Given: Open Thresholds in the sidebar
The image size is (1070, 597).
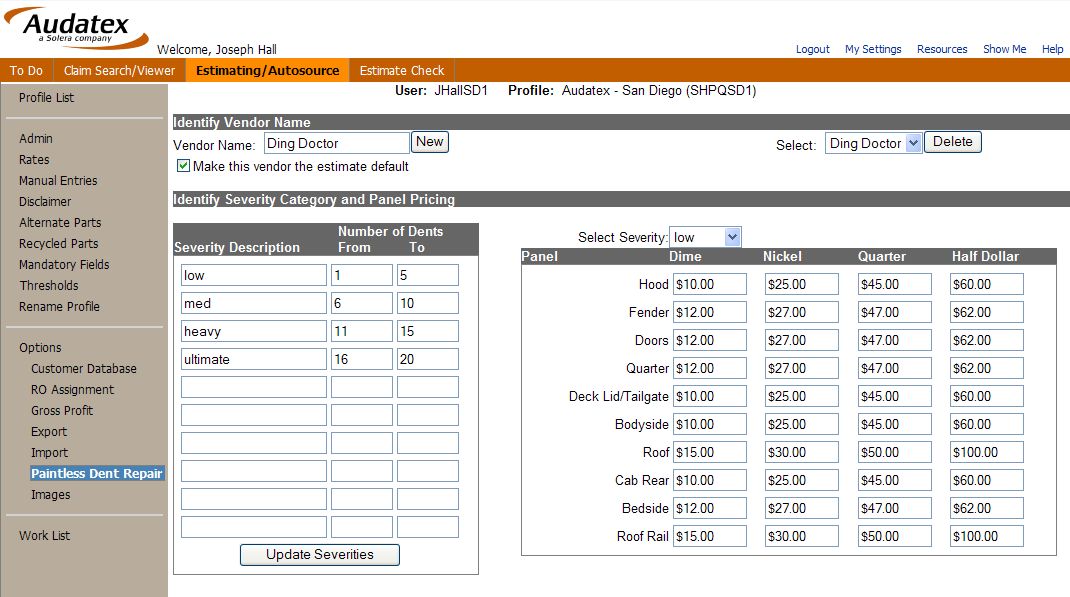Looking at the screenshot, I should coord(48,286).
